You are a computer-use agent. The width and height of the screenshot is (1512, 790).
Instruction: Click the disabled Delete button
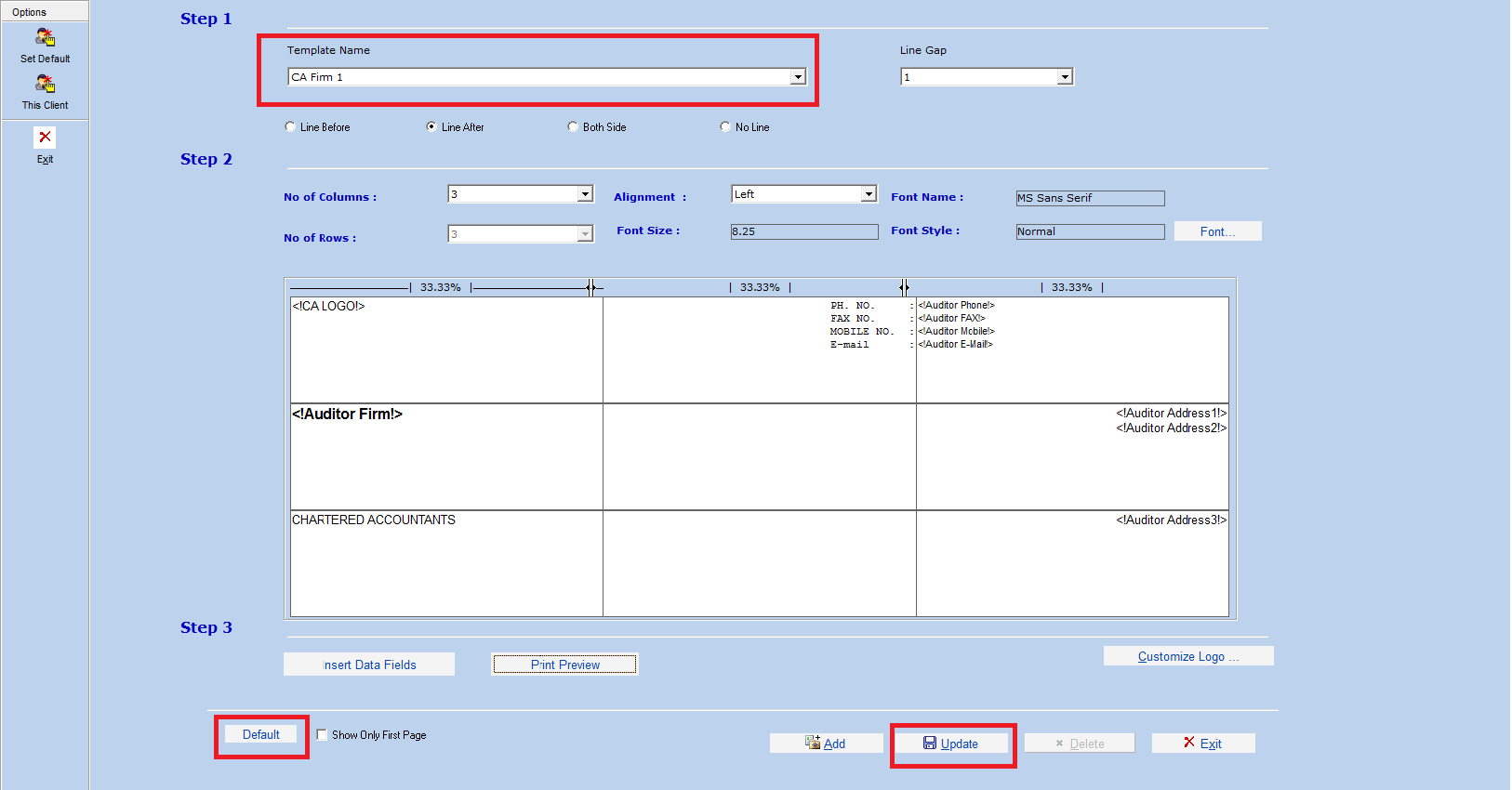1080,744
